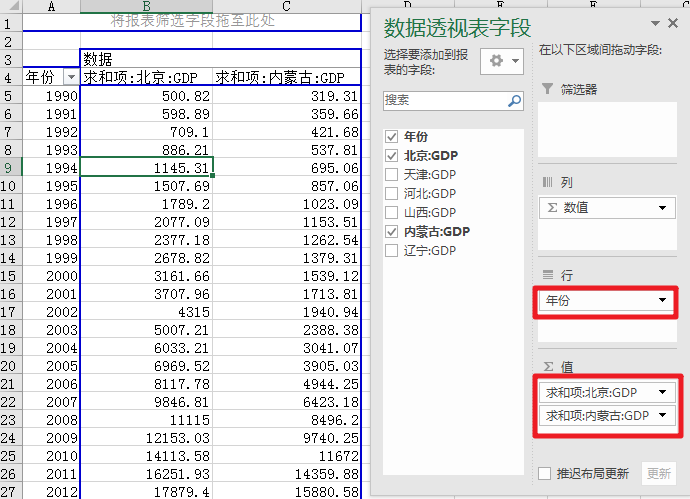This screenshot has height=499, width=690.
Task: Uncheck the 年份 field checkbox
Action: 391,137
